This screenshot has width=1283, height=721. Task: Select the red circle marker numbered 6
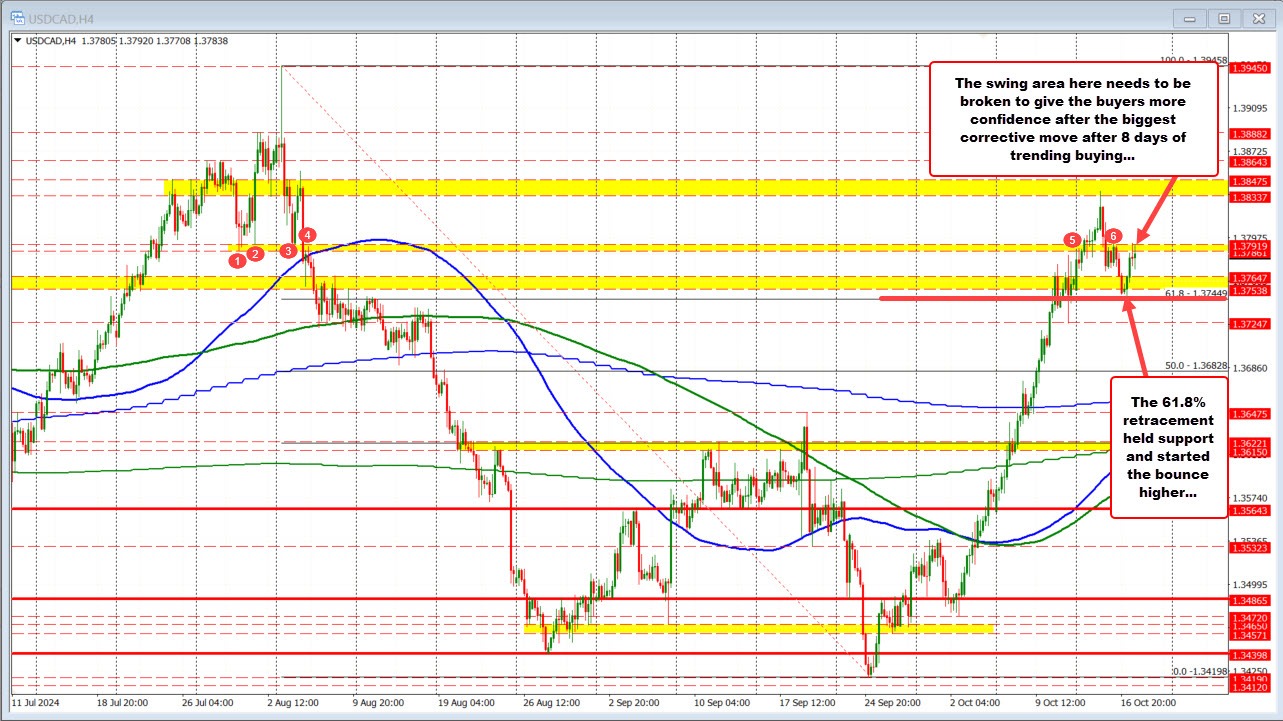point(1114,235)
